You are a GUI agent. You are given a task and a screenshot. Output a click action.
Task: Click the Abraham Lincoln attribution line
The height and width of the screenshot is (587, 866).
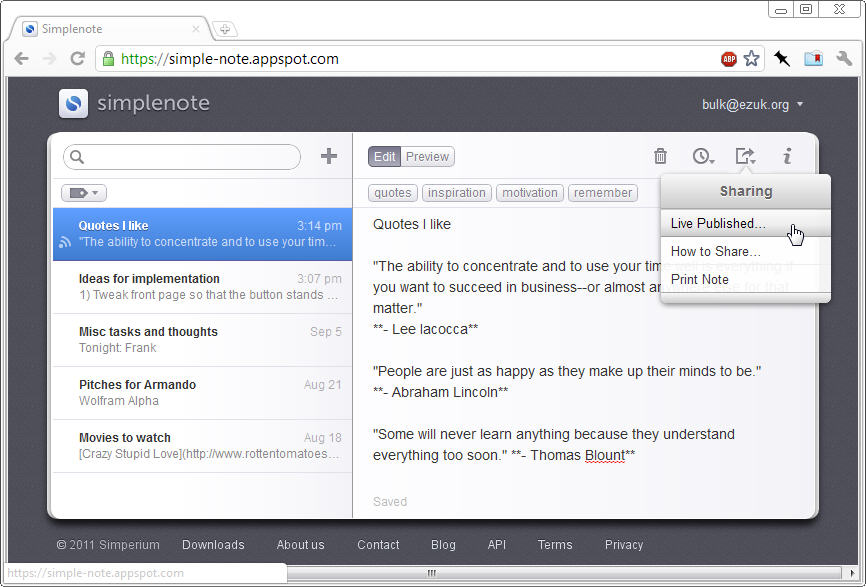440,393
